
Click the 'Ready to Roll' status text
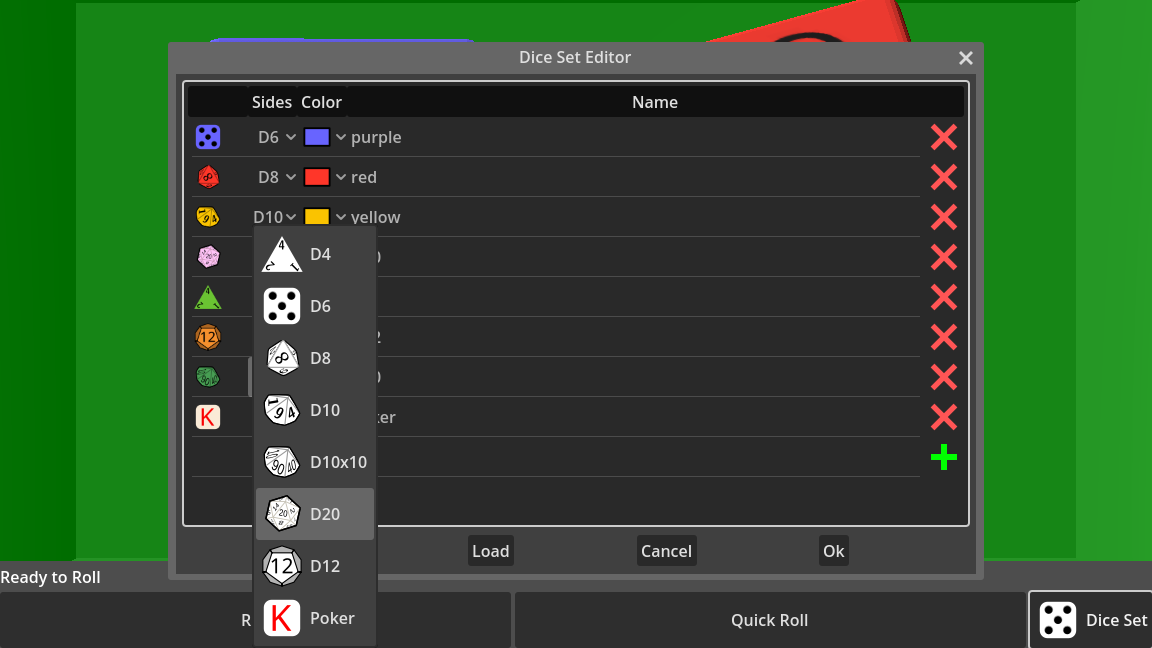(51, 577)
